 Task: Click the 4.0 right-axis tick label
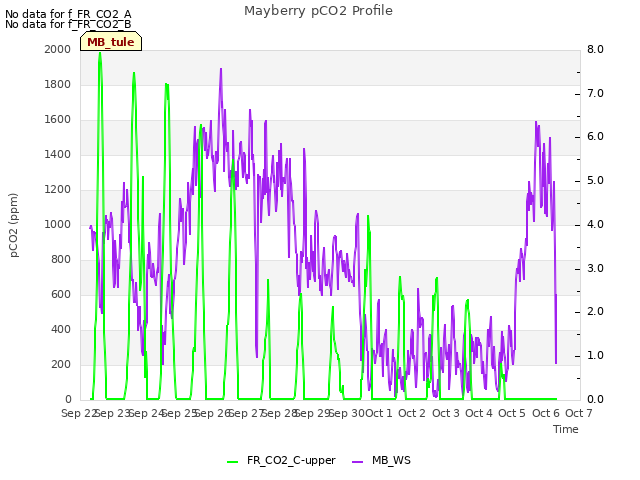(x=595, y=224)
